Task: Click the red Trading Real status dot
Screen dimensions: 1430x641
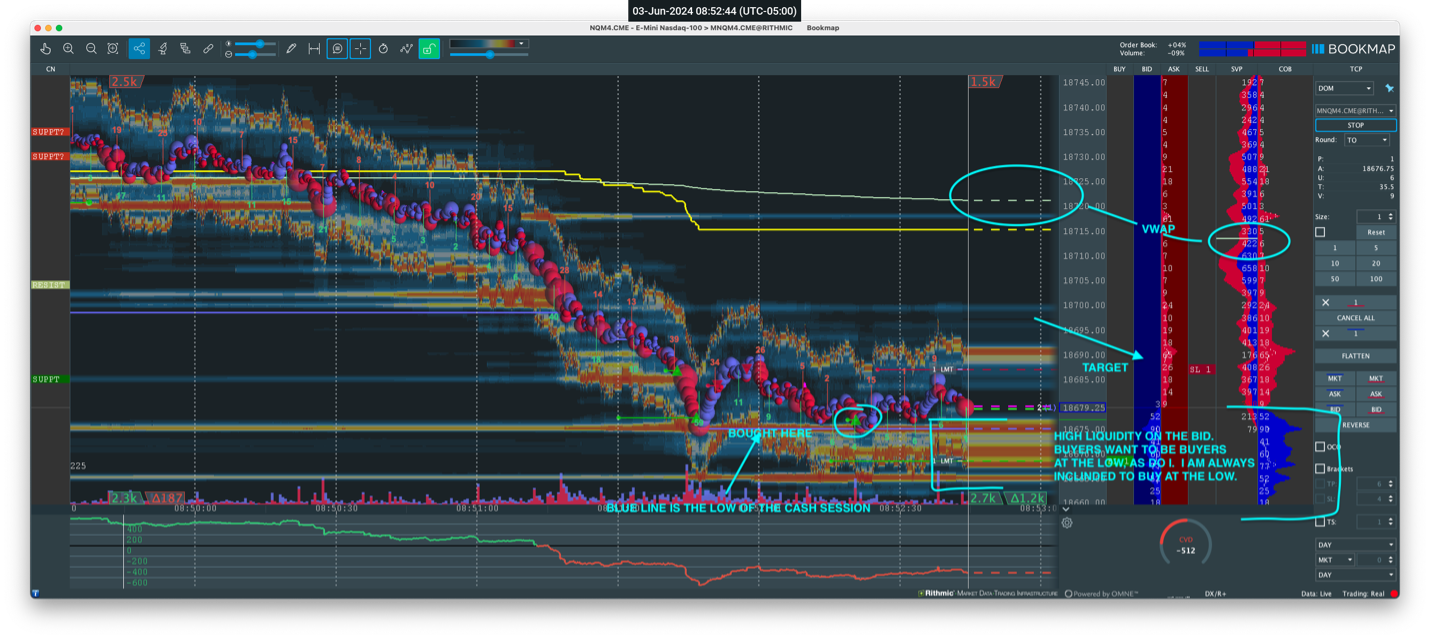Action: [1393, 593]
